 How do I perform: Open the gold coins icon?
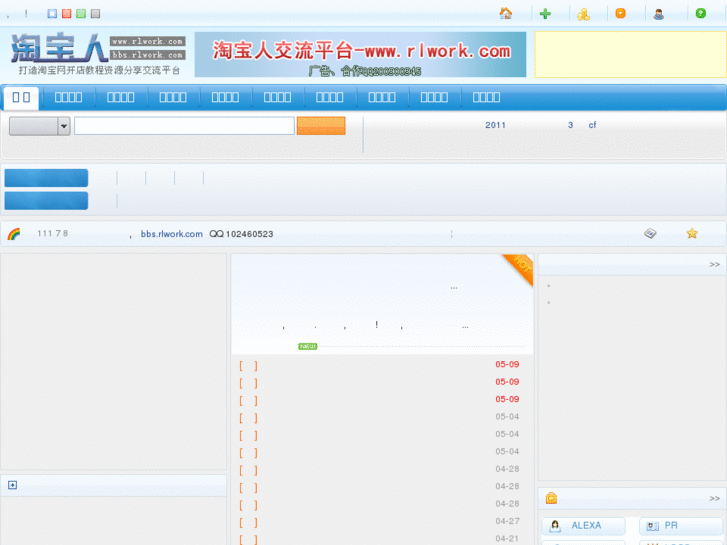tap(583, 14)
